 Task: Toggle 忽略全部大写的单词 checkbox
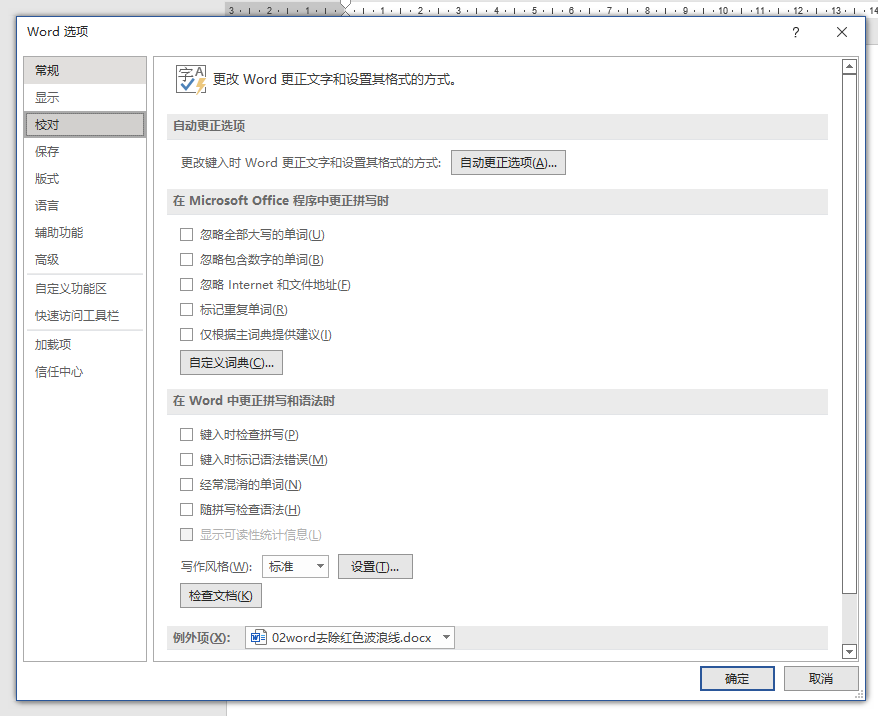[186, 235]
